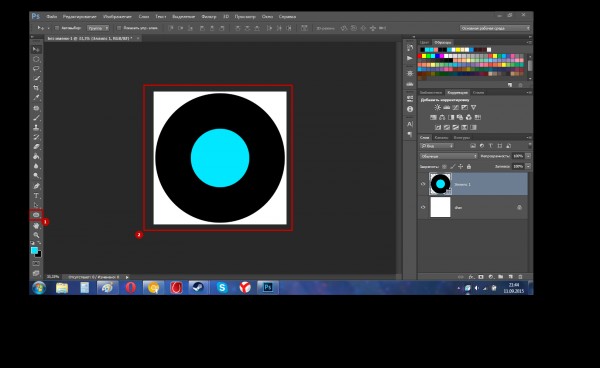
Task: Open the layer blend mode dropdown
Action: pos(448,156)
